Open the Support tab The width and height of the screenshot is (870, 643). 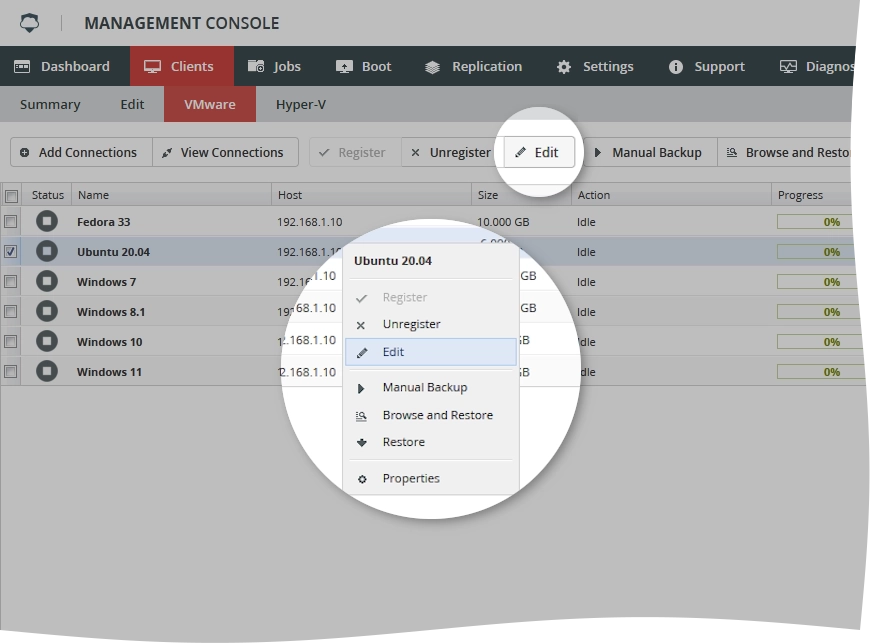707,67
